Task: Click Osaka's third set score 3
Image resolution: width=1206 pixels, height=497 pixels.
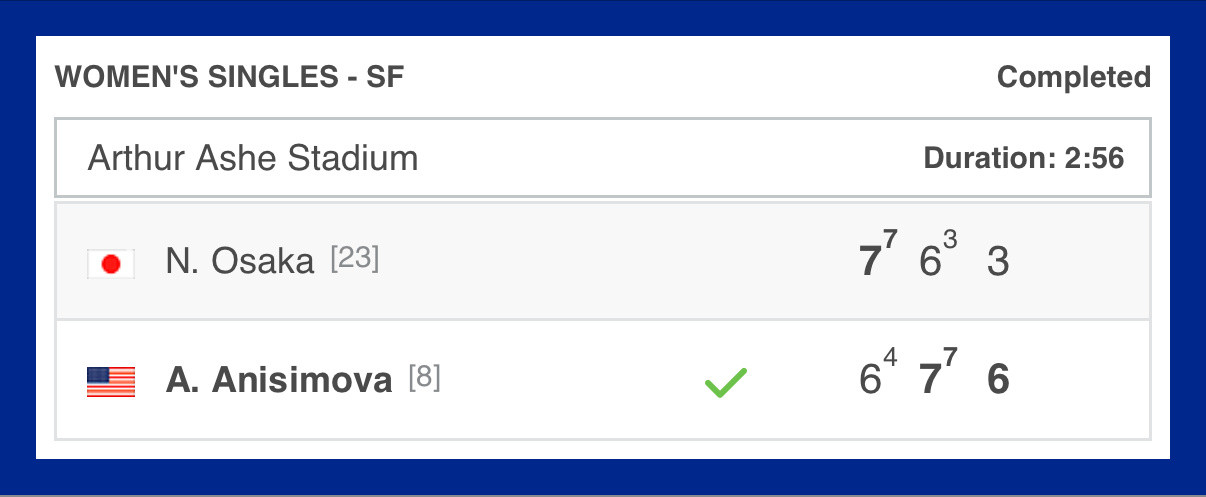Action: (997, 262)
